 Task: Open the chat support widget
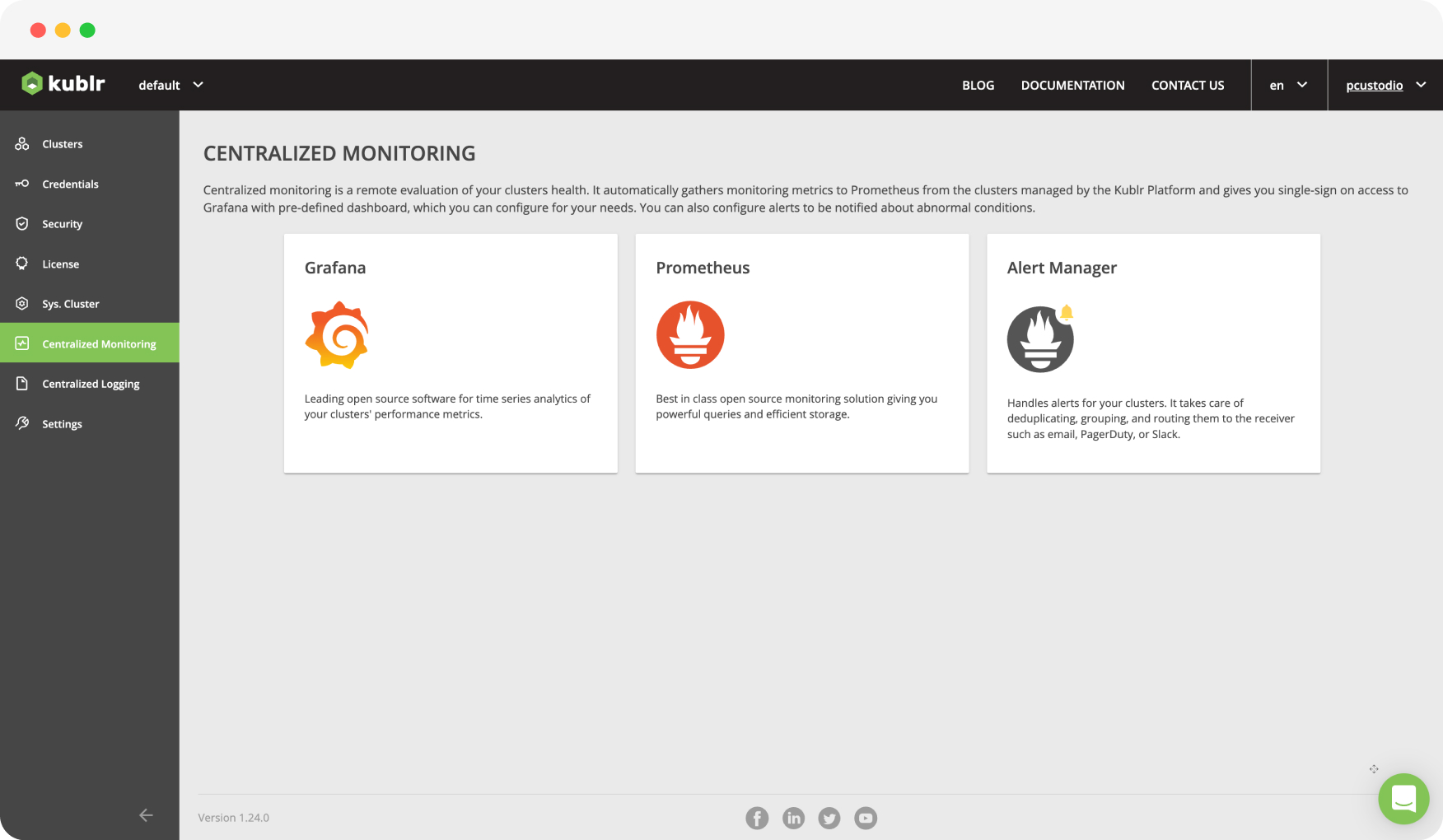click(x=1403, y=799)
